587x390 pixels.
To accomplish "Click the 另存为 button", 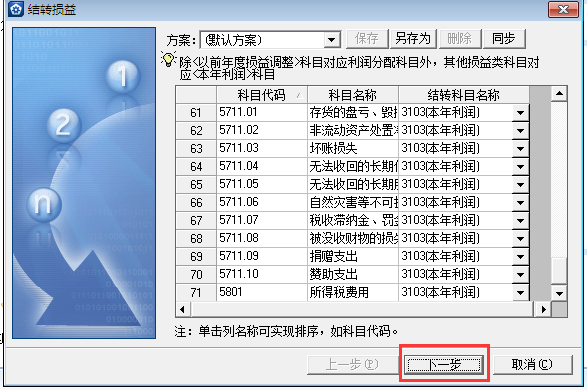I will 413,39.
